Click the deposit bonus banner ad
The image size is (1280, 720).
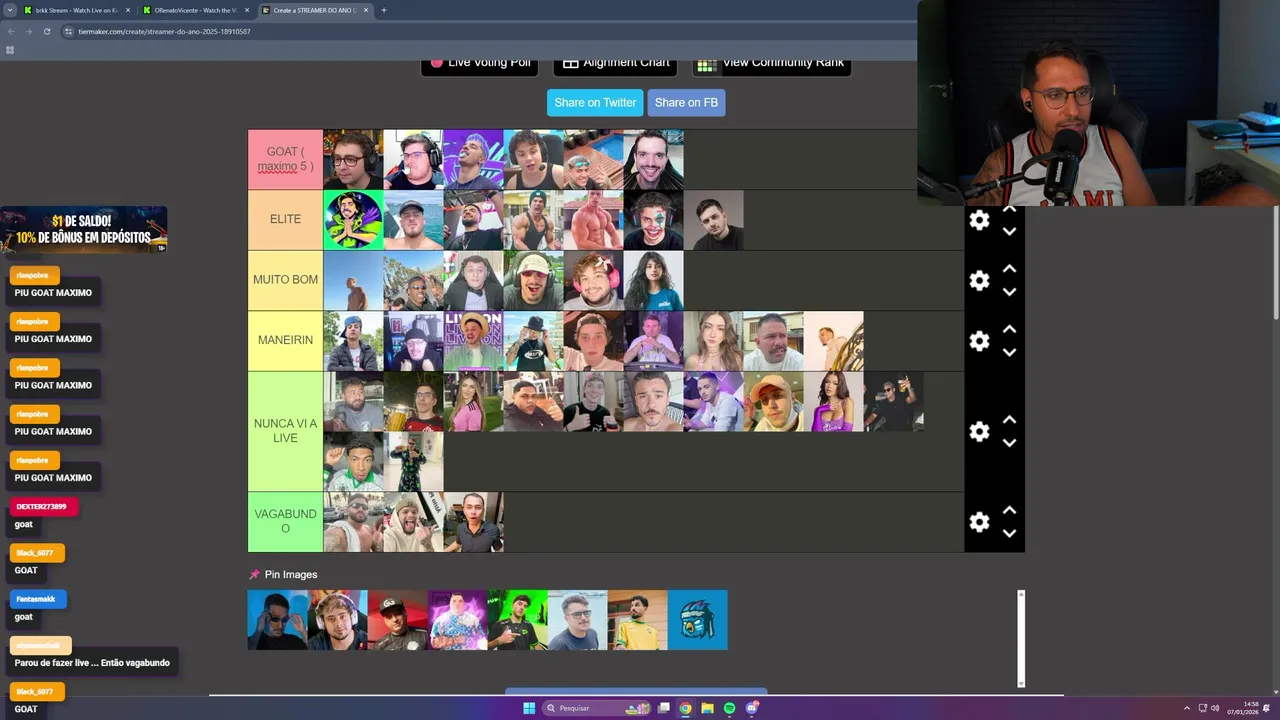[x=84, y=229]
